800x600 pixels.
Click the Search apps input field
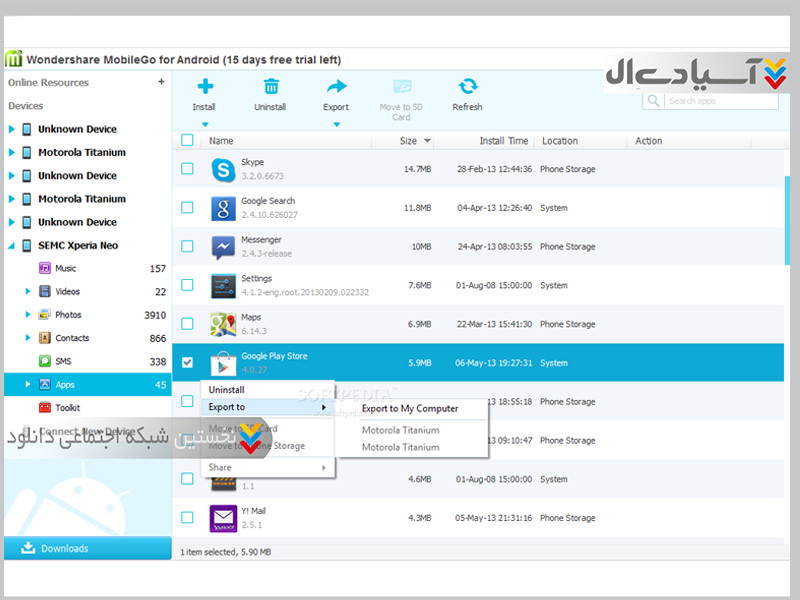[720, 101]
